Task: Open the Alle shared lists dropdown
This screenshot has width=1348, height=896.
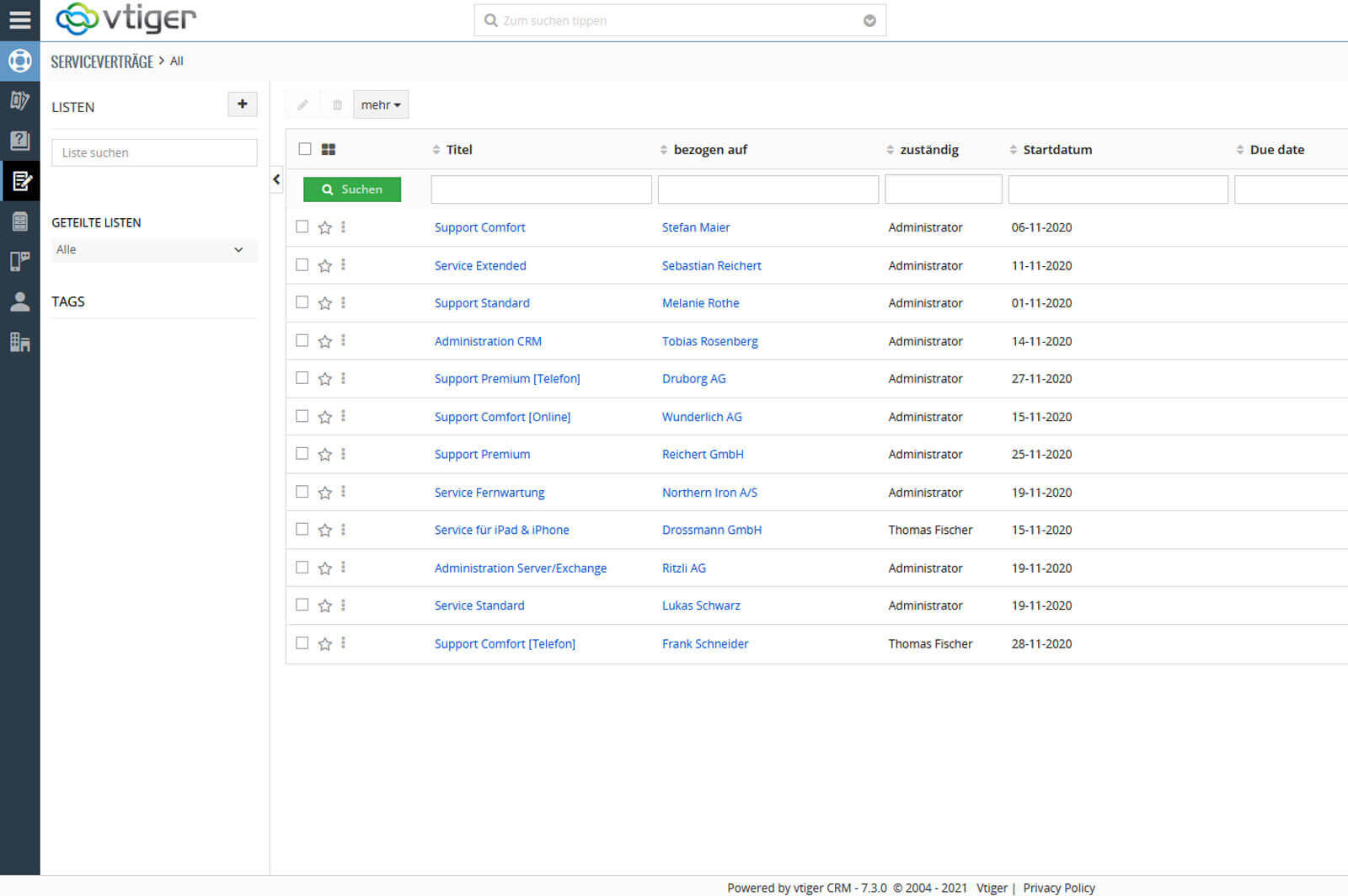Action: (153, 249)
